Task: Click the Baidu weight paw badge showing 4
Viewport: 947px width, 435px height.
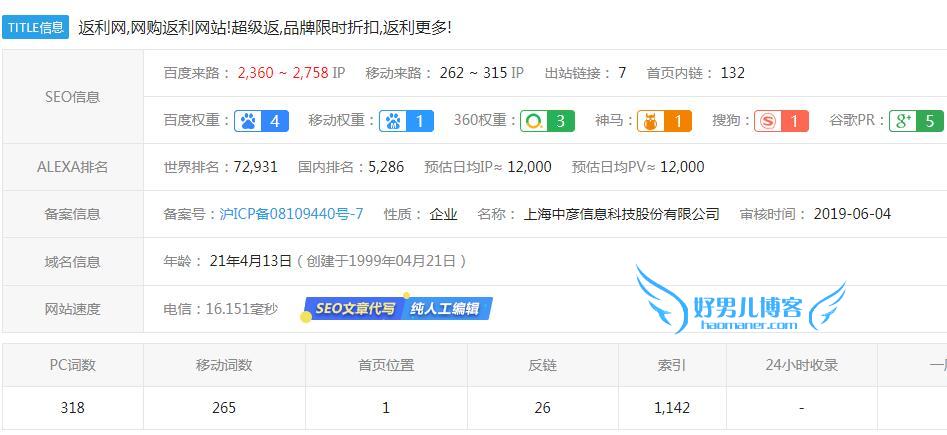Action: [x=262, y=121]
